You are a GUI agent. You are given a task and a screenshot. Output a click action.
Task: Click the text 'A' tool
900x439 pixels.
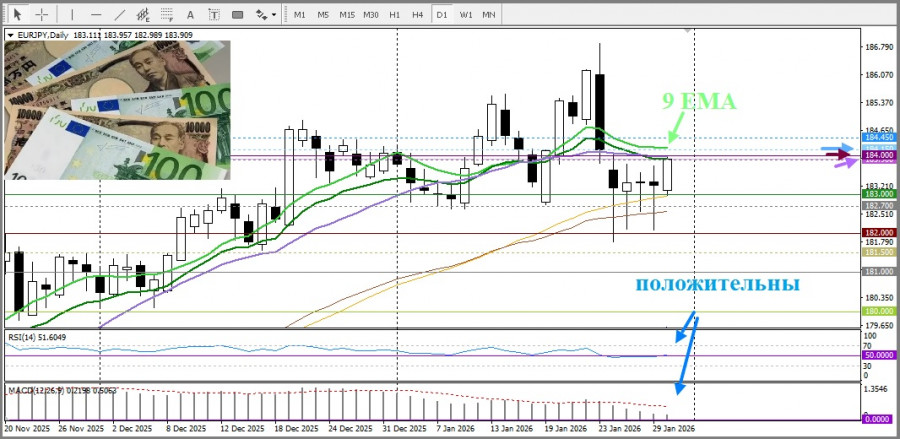tap(191, 15)
